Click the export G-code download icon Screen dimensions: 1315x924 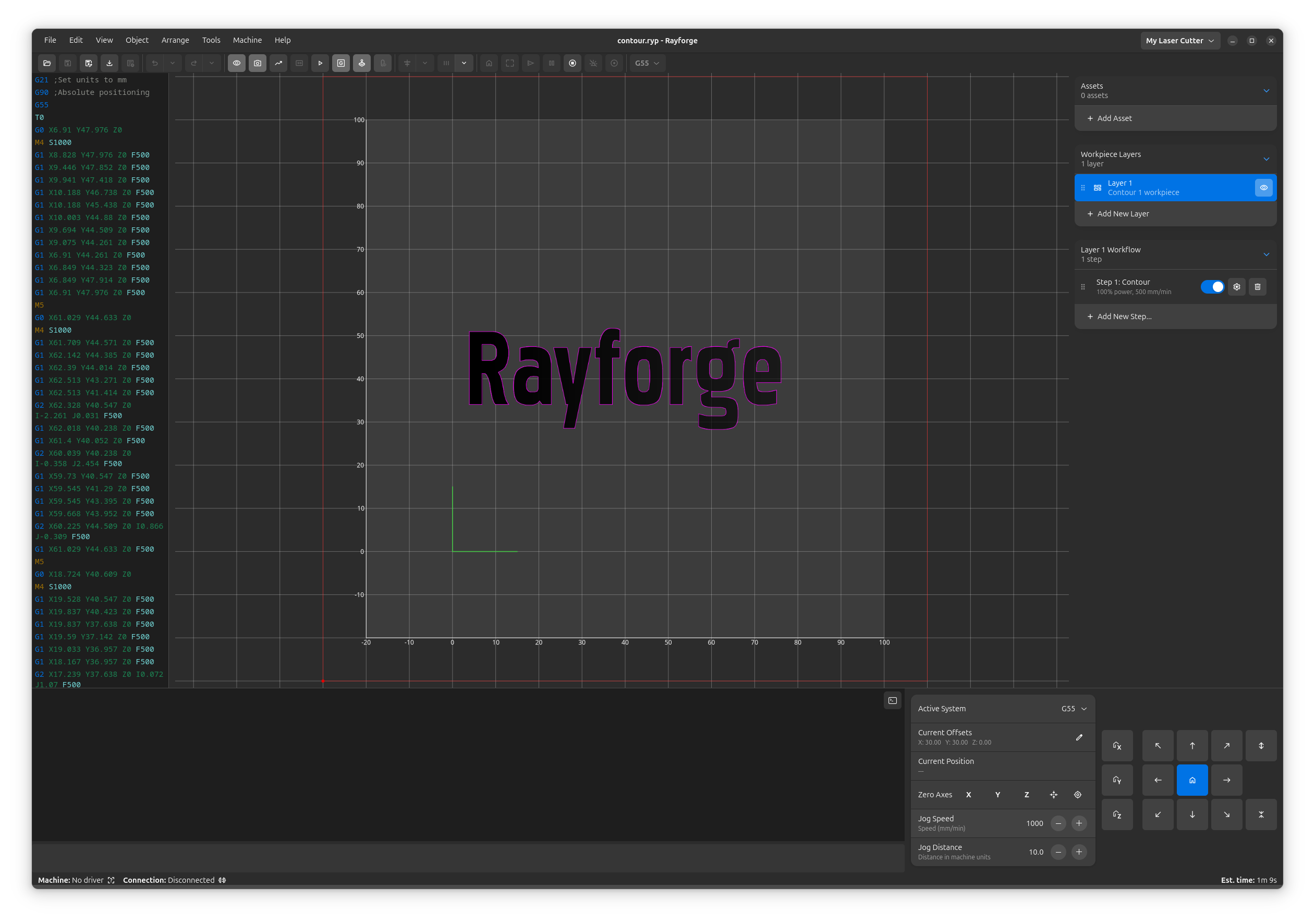109,63
